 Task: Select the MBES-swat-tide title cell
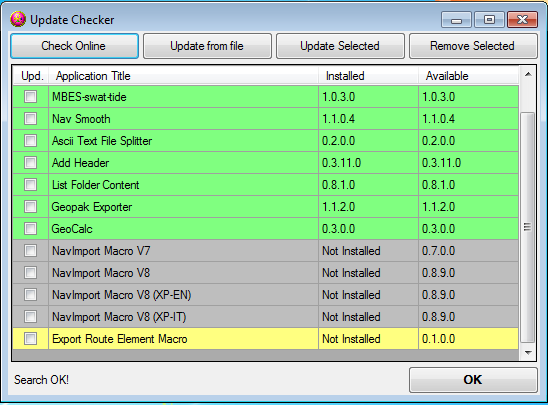pos(183,97)
